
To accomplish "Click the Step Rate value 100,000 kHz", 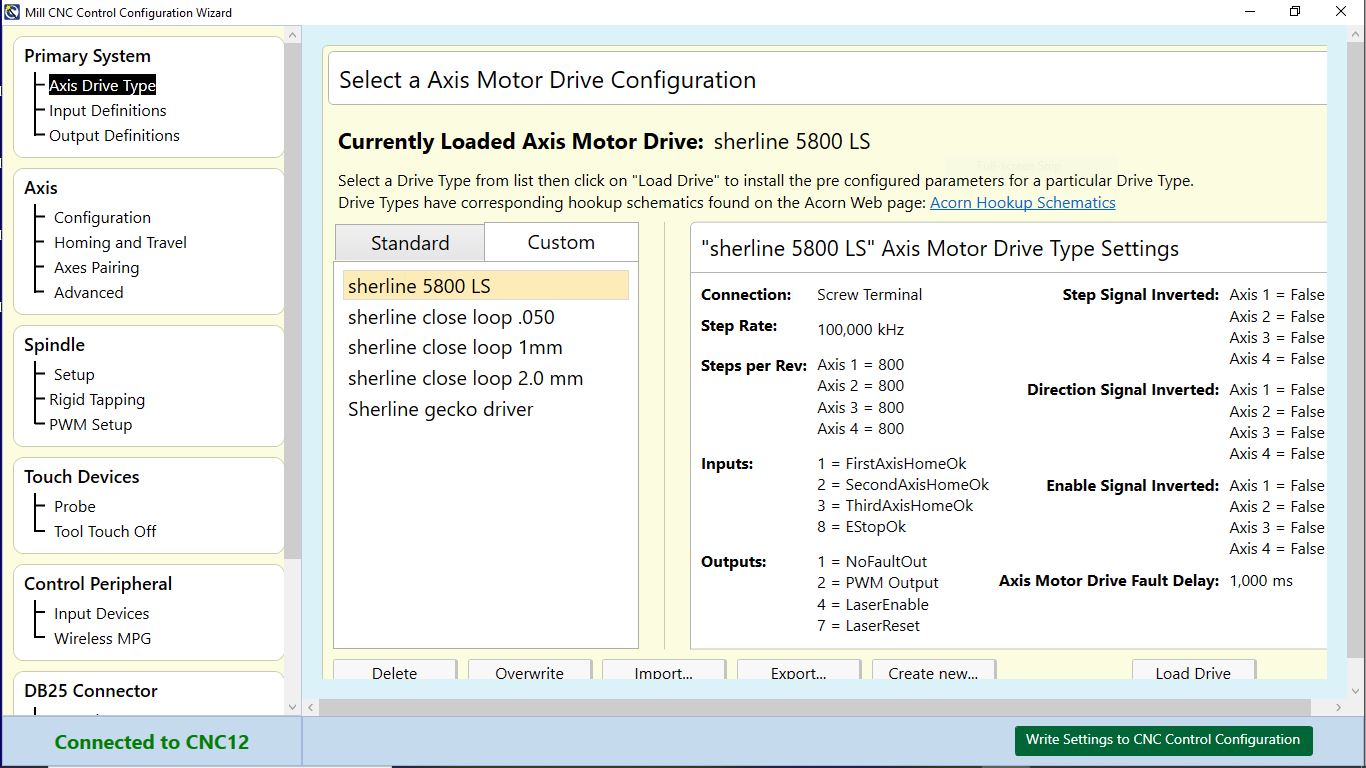I will pyautogui.click(x=860, y=330).
